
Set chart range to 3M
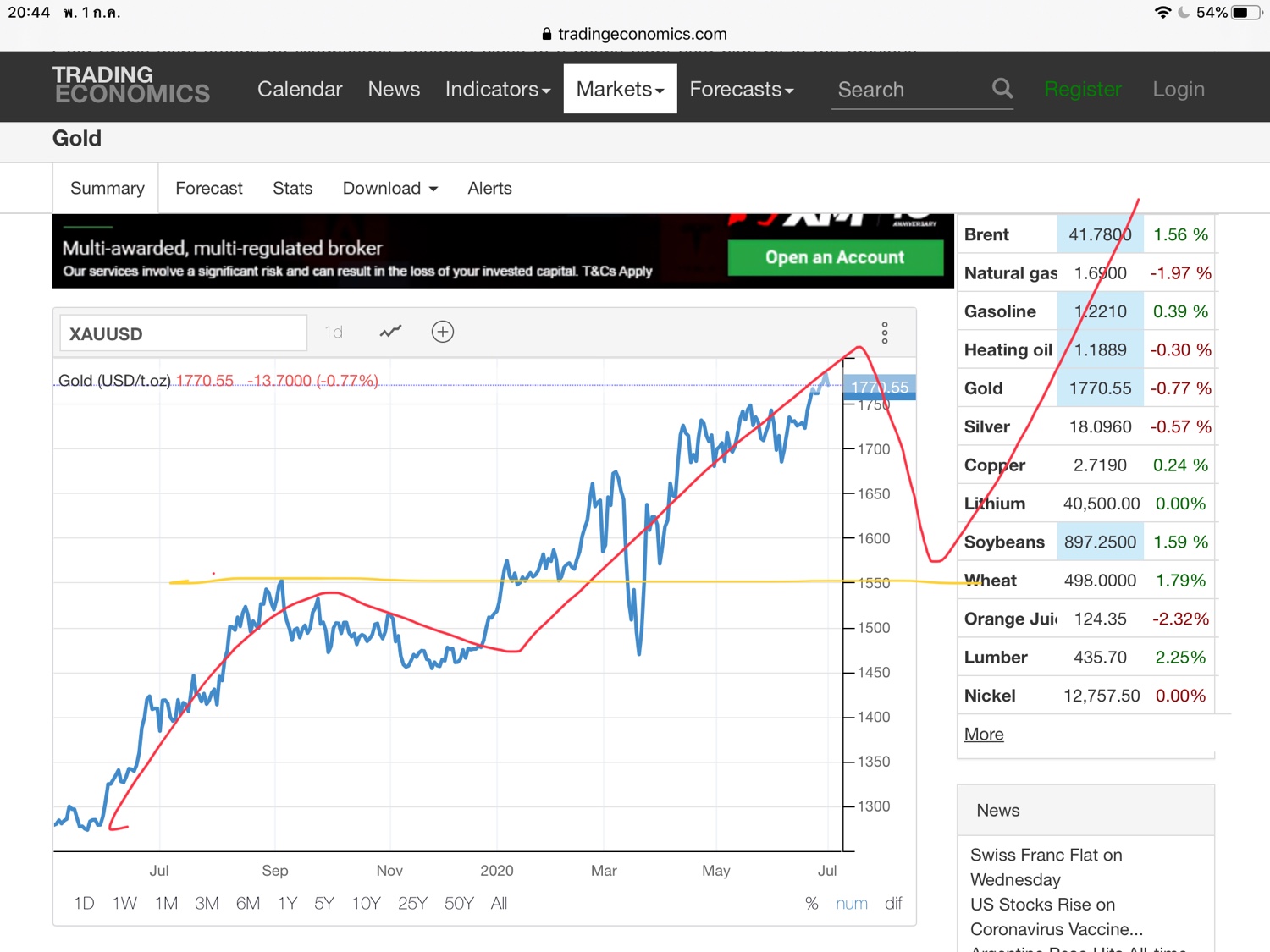207,903
